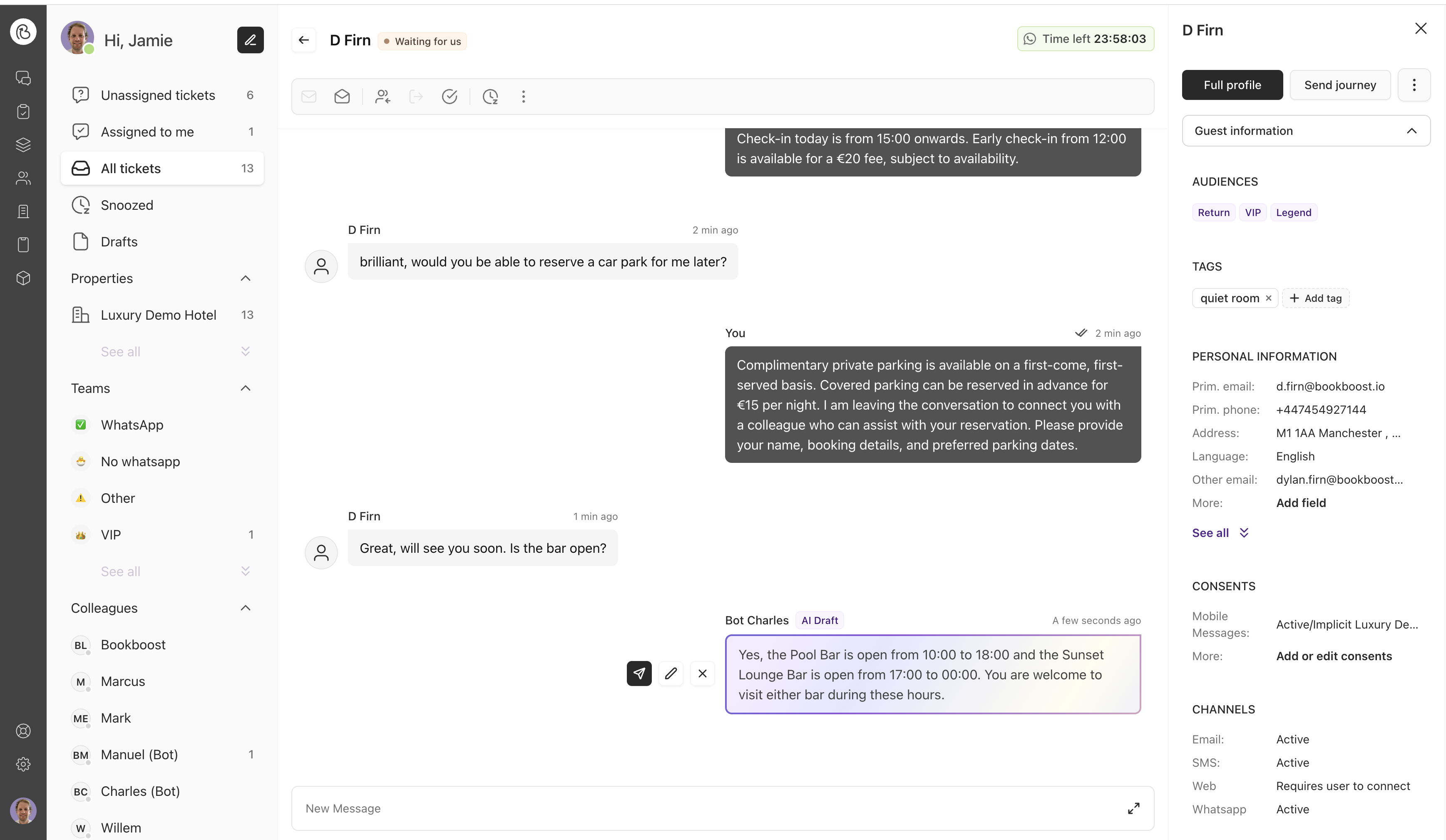Send the AI draft reply
Viewport: 1446px width, 840px height.
[639, 673]
